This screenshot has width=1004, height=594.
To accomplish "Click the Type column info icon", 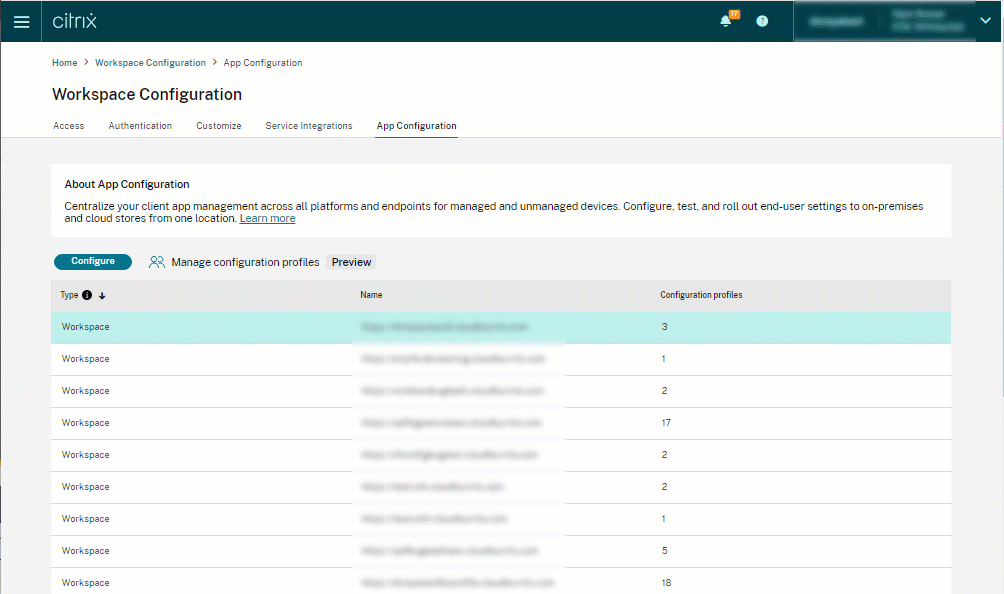I will pos(87,295).
